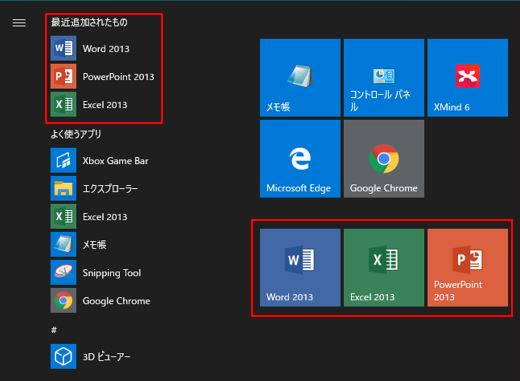Click the Google Chrome icon in the app list

coord(63,300)
